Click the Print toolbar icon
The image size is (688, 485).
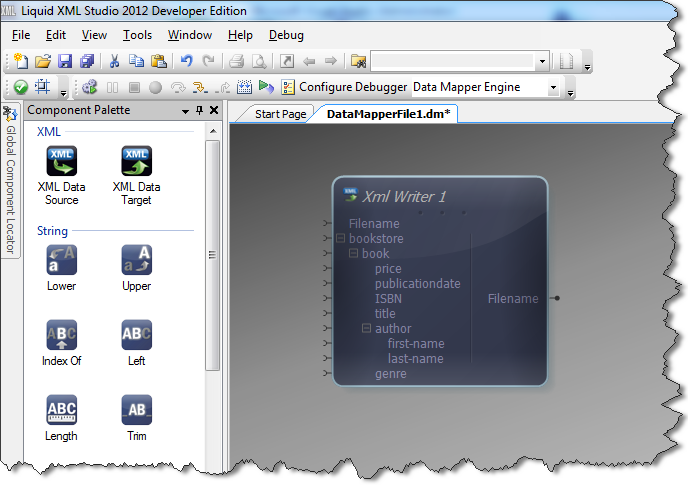click(x=236, y=61)
